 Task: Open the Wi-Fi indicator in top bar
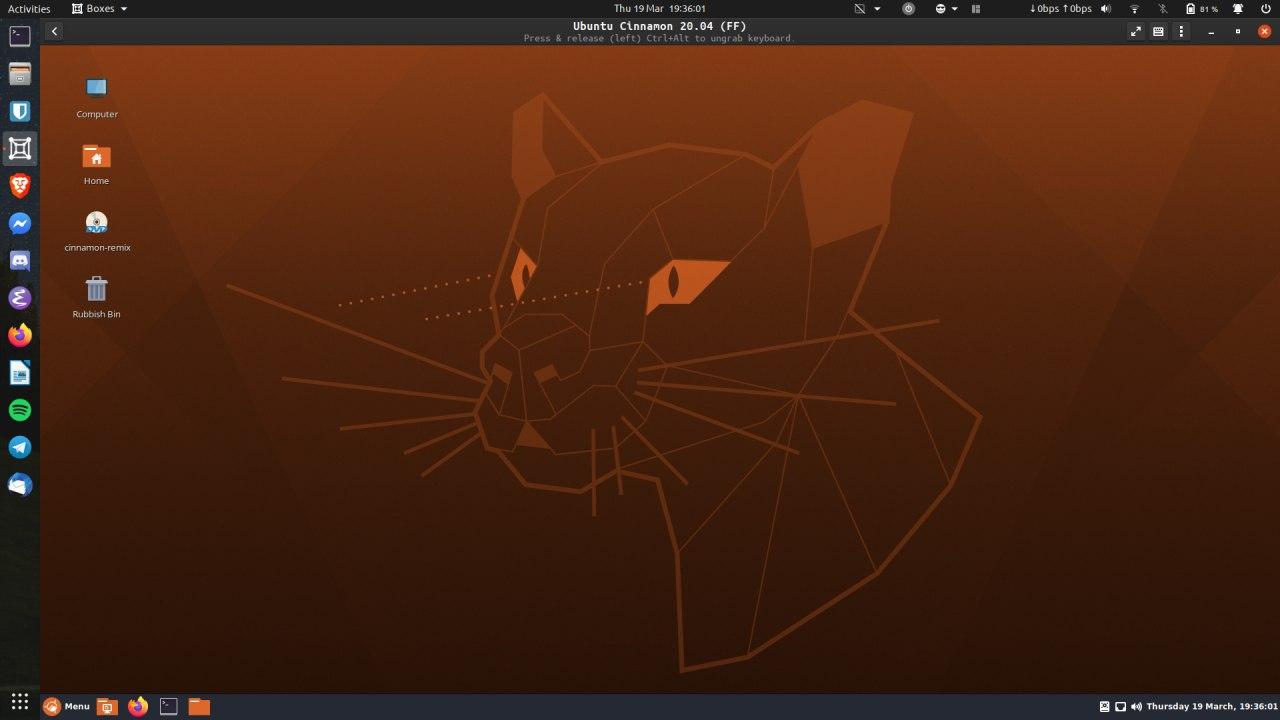[x=1135, y=8]
